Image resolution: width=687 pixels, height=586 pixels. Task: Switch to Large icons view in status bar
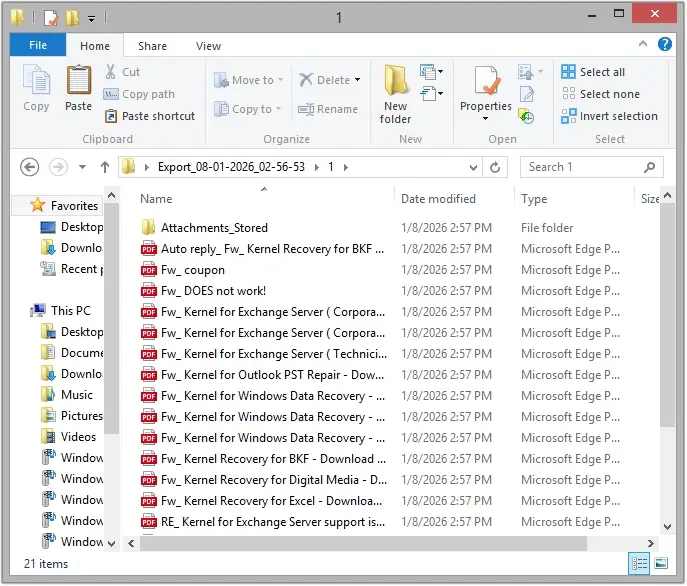[x=661, y=564]
